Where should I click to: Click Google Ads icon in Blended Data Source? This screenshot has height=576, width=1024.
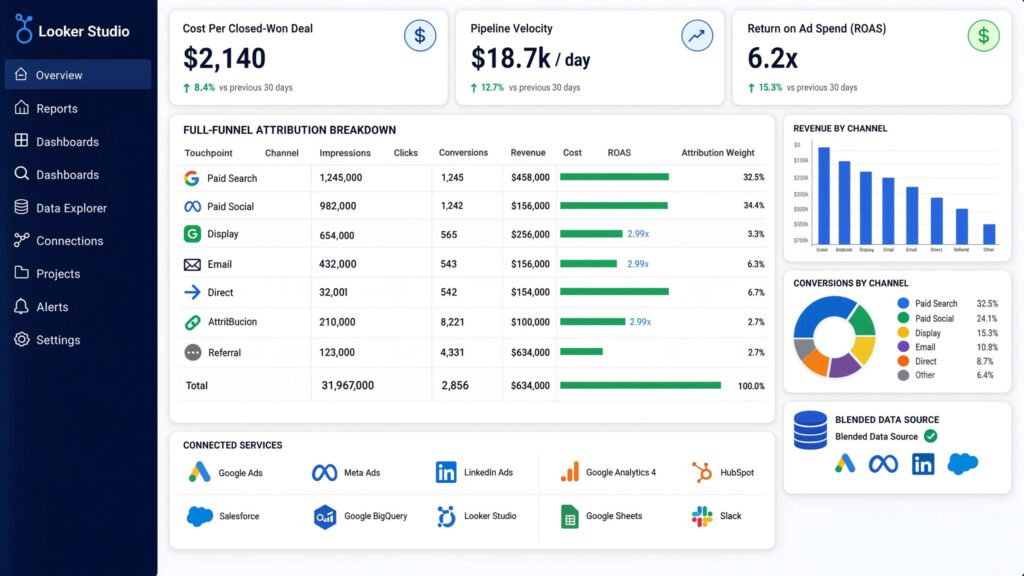click(x=845, y=464)
